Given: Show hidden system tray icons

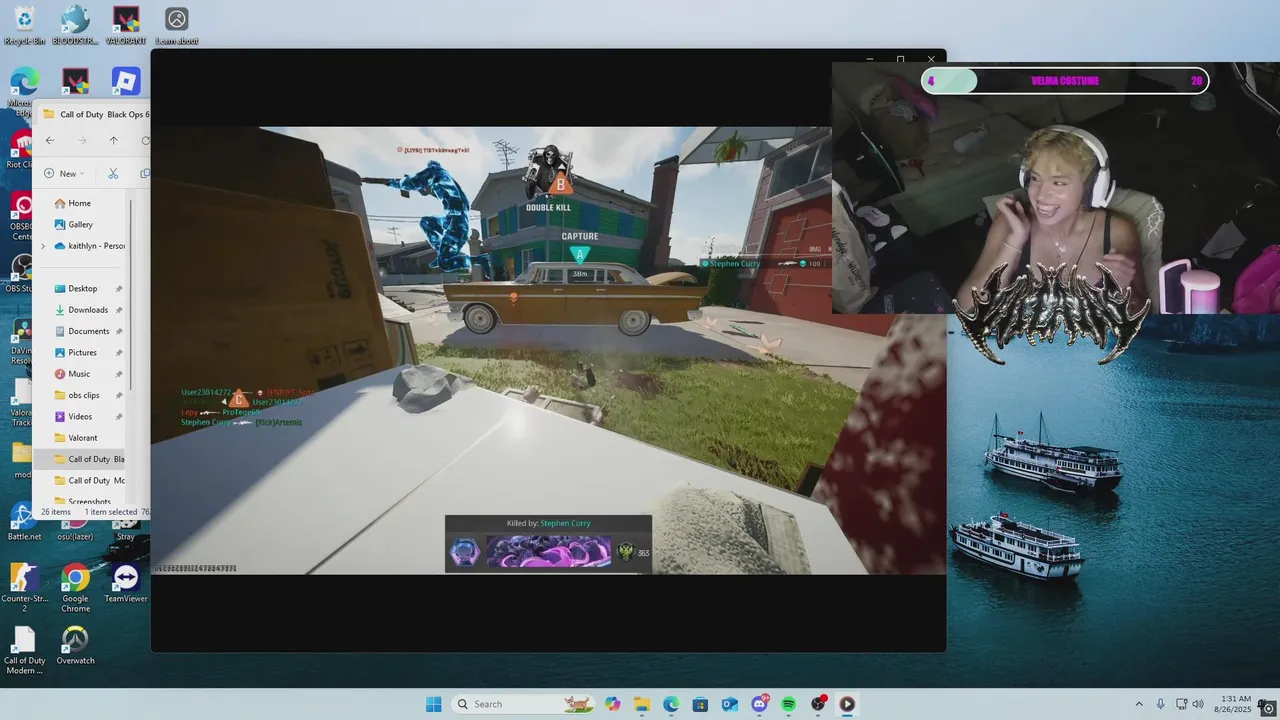Looking at the screenshot, I should tap(1138, 704).
